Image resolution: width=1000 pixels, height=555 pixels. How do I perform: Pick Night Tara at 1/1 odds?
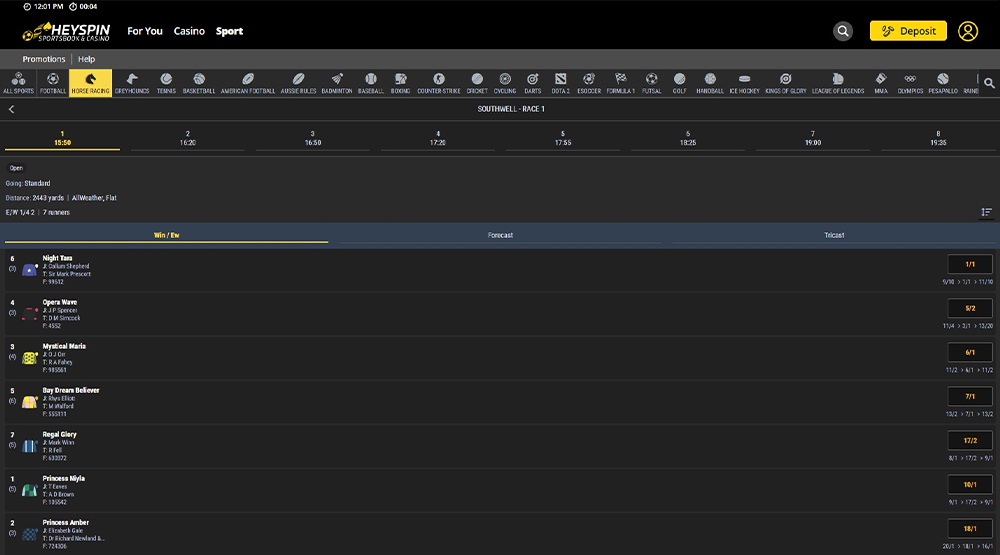(969, 265)
